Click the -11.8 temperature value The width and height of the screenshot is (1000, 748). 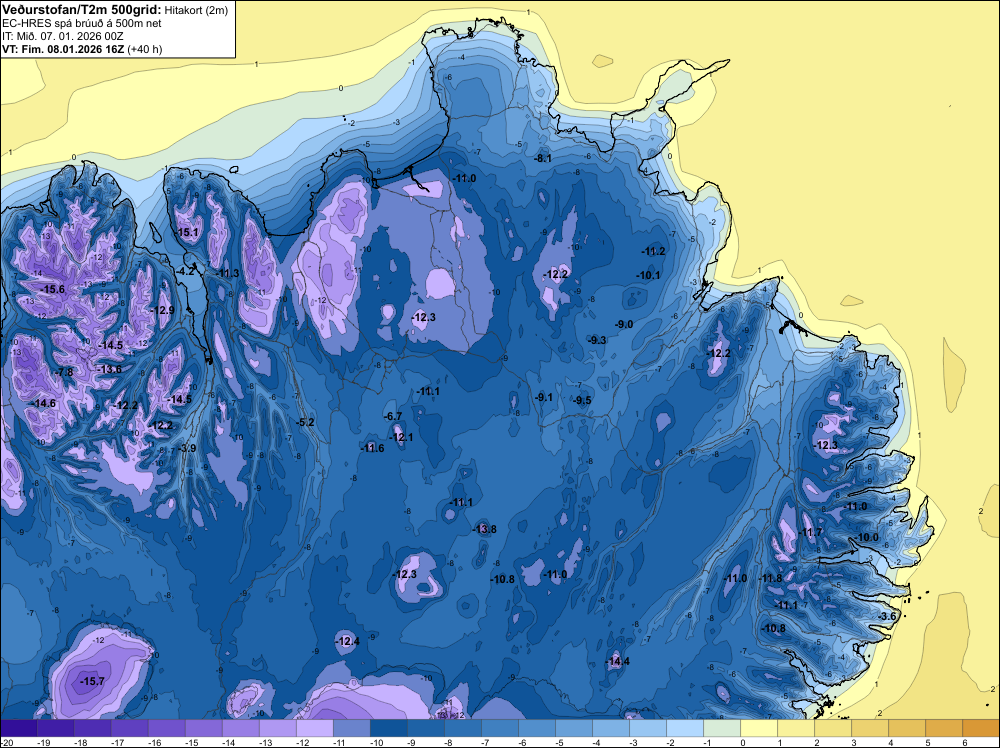pos(770,578)
